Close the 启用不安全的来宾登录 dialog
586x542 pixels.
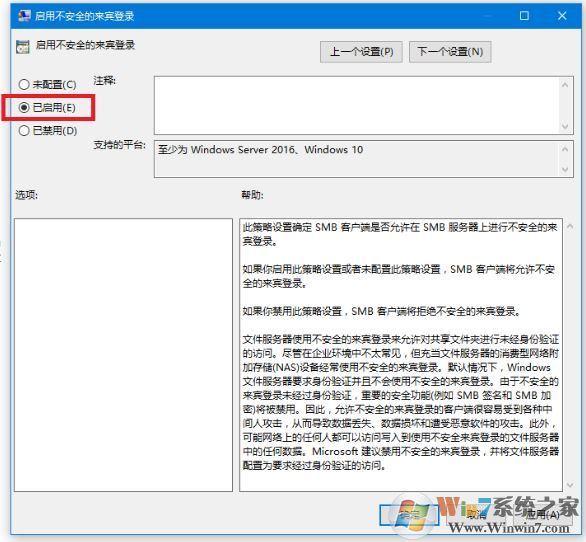point(562,16)
